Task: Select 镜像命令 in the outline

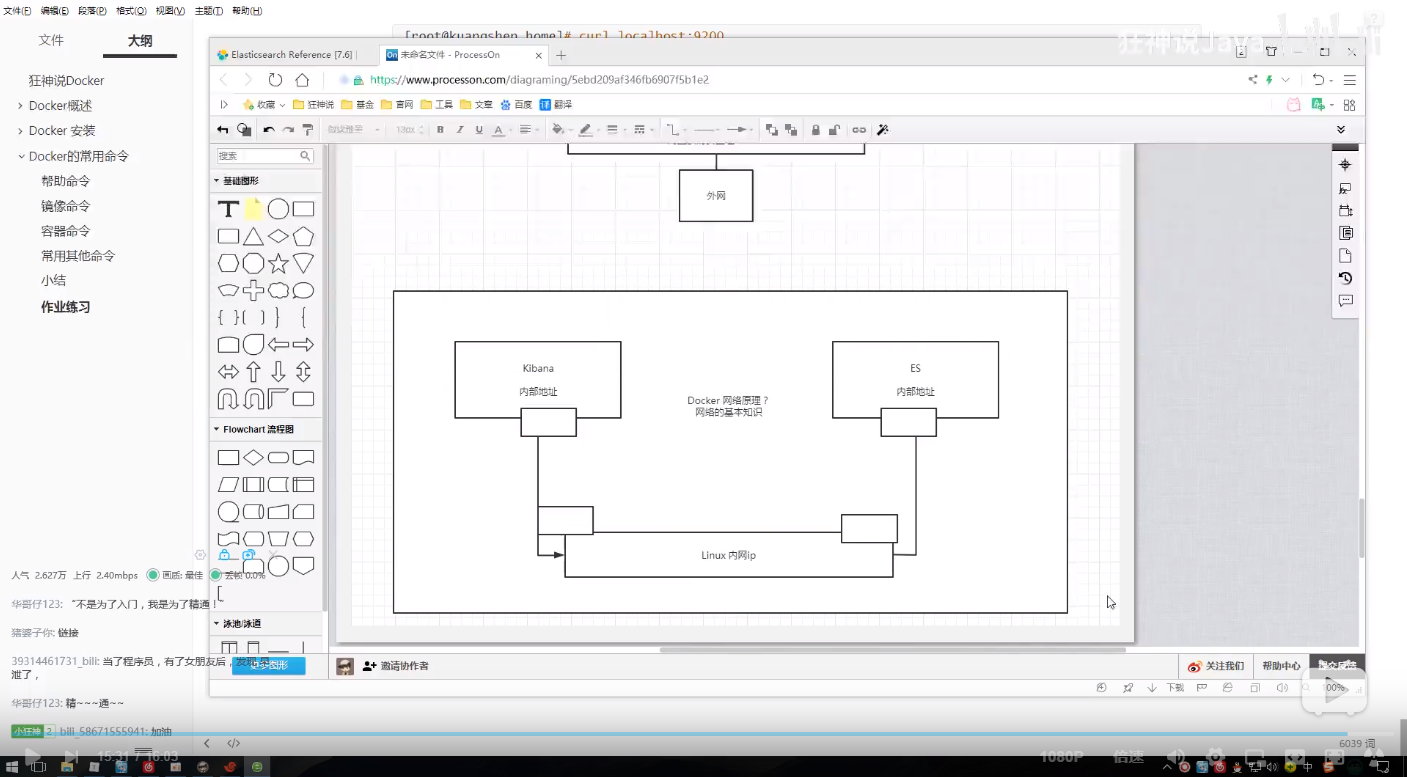Action: [66, 206]
